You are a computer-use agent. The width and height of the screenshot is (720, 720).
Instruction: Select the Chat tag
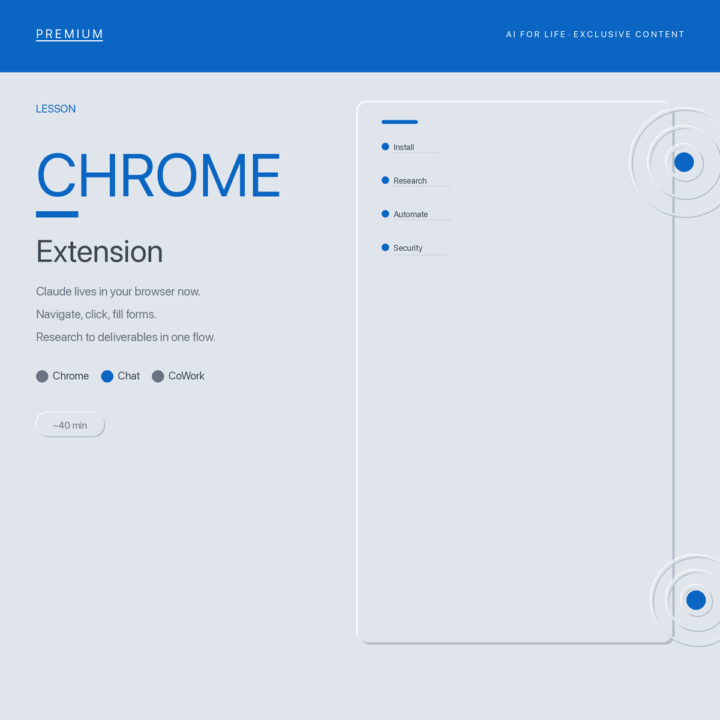click(129, 376)
